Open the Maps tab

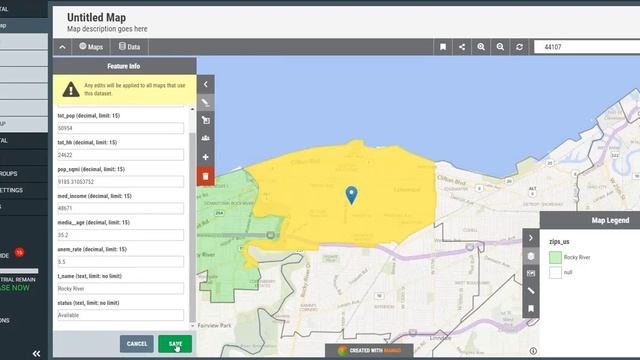coord(91,47)
